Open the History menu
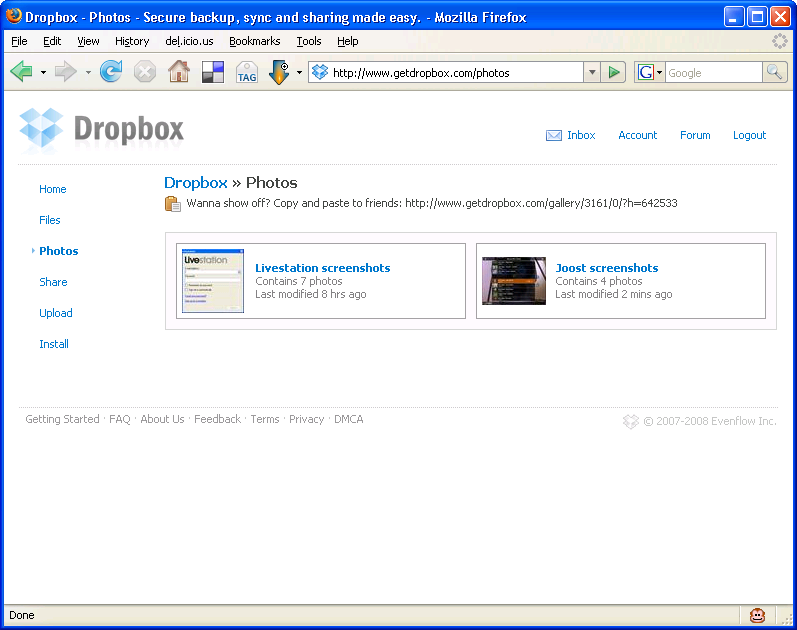Viewport: 797px width, 630px height. (x=132, y=41)
